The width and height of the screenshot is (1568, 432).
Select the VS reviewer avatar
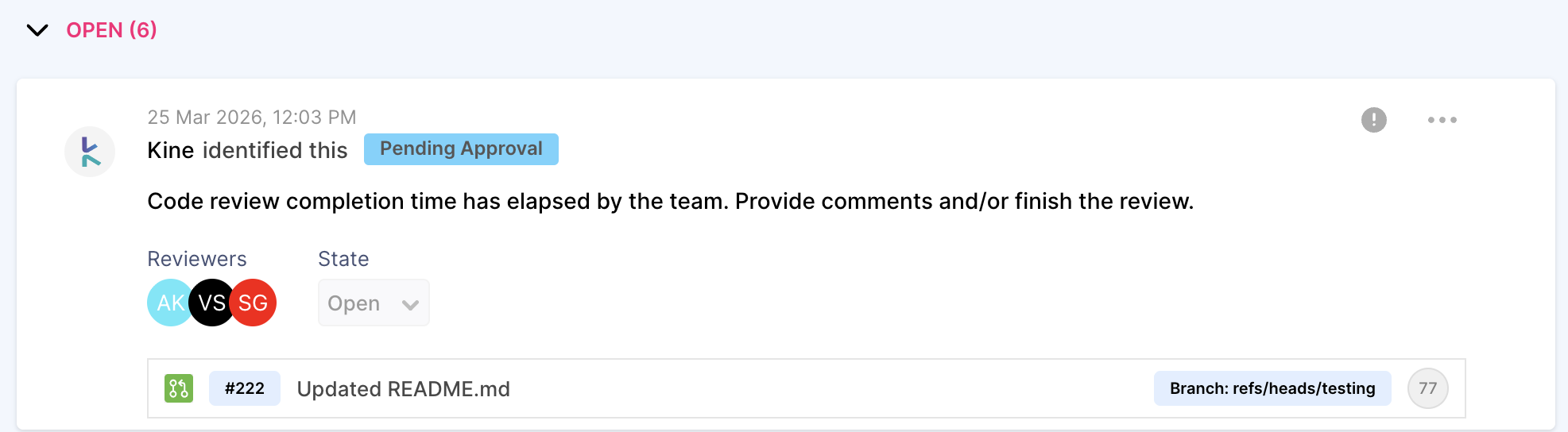coord(211,303)
